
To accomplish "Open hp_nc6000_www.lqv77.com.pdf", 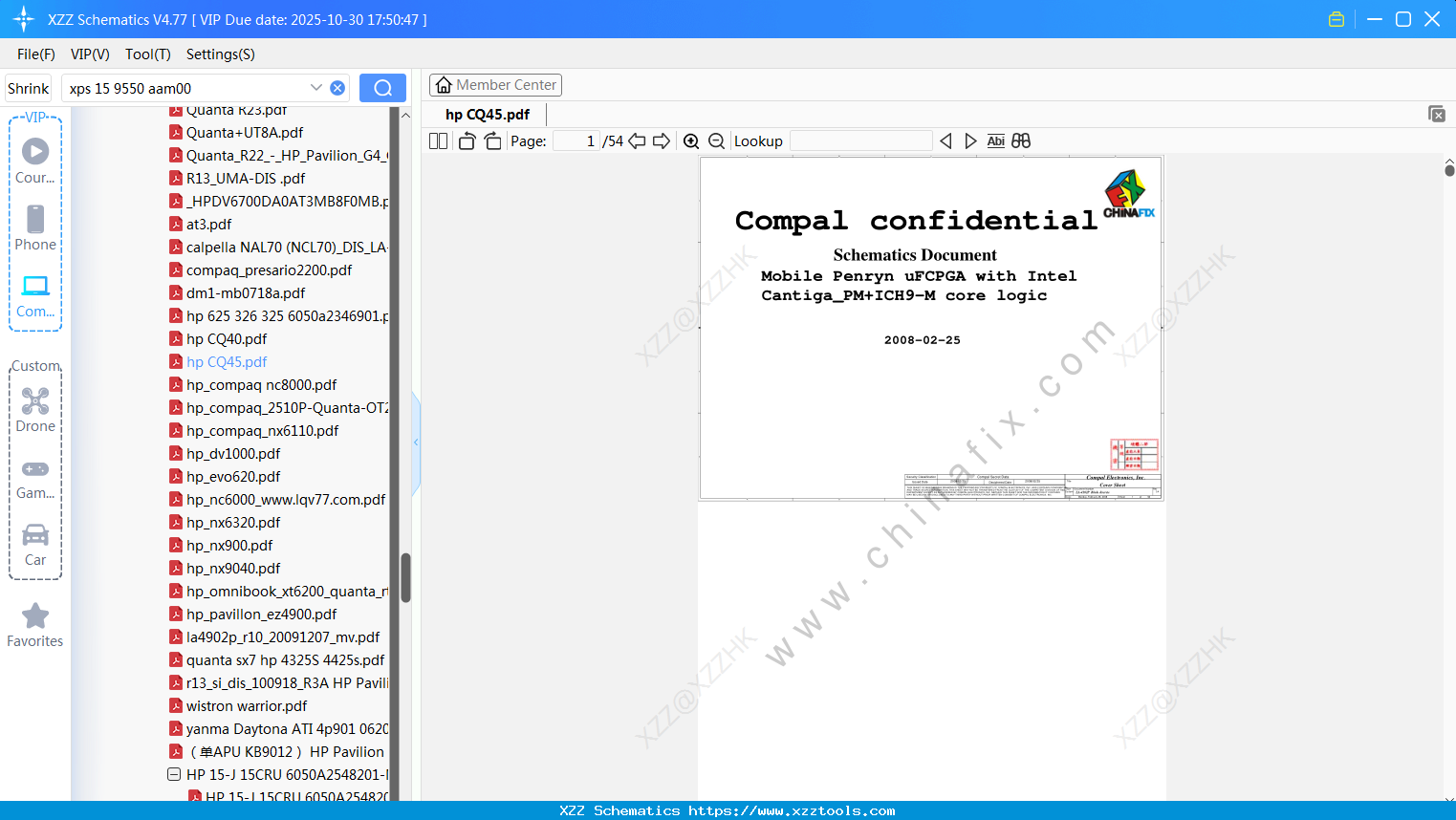I will (x=286, y=500).
